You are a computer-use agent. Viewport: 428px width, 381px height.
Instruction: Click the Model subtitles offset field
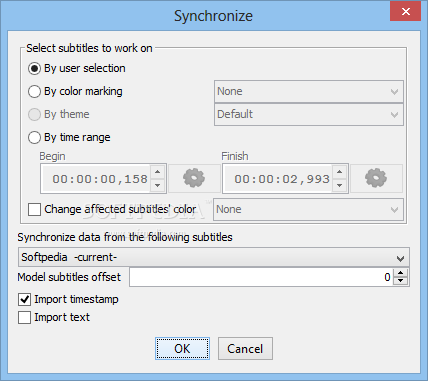click(262, 277)
